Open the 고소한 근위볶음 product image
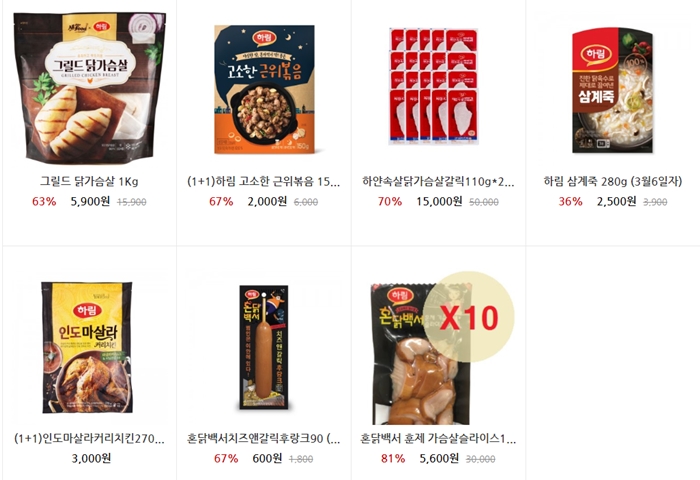700x480 pixels. (264, 89)
